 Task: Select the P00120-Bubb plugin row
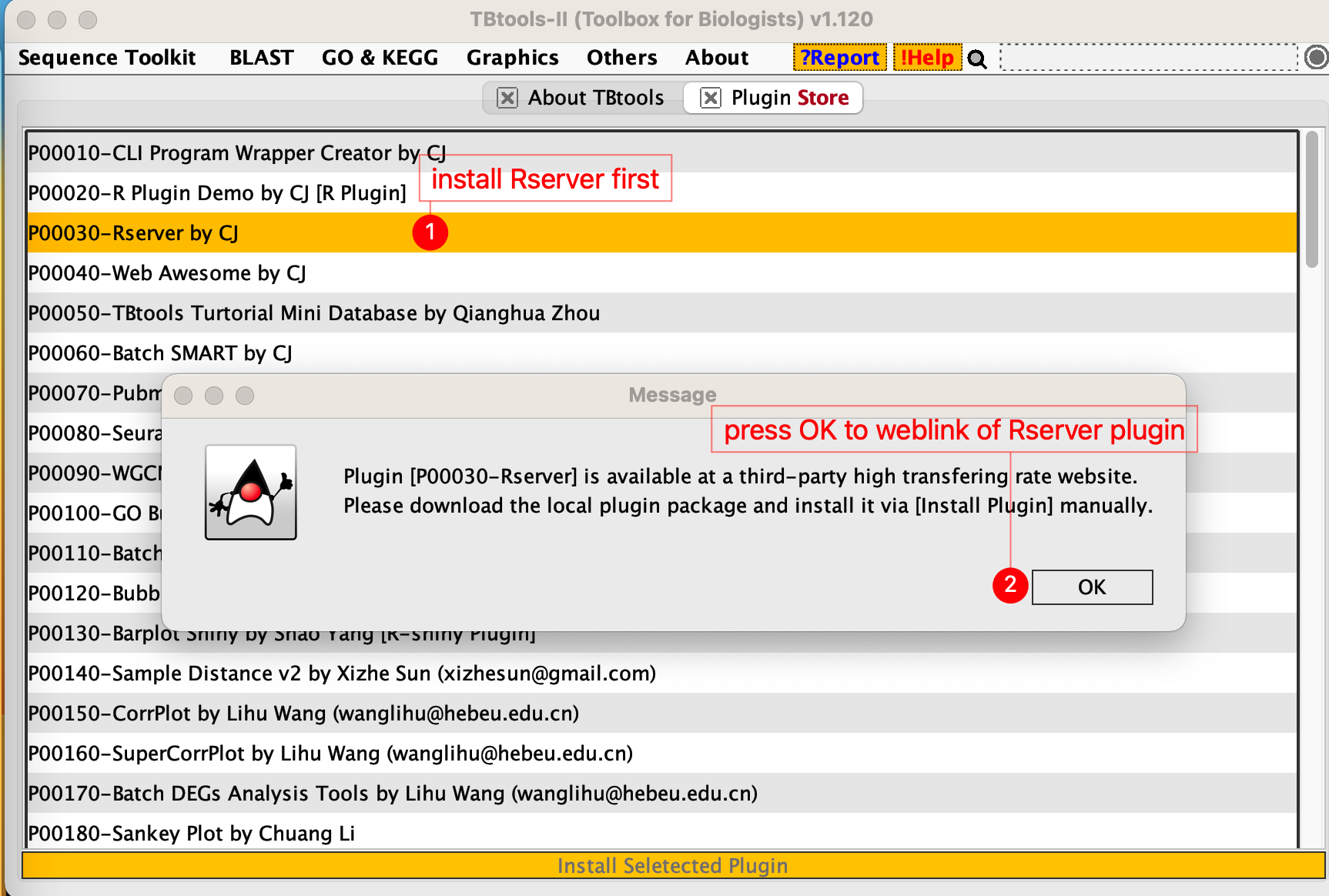point(95,593)
